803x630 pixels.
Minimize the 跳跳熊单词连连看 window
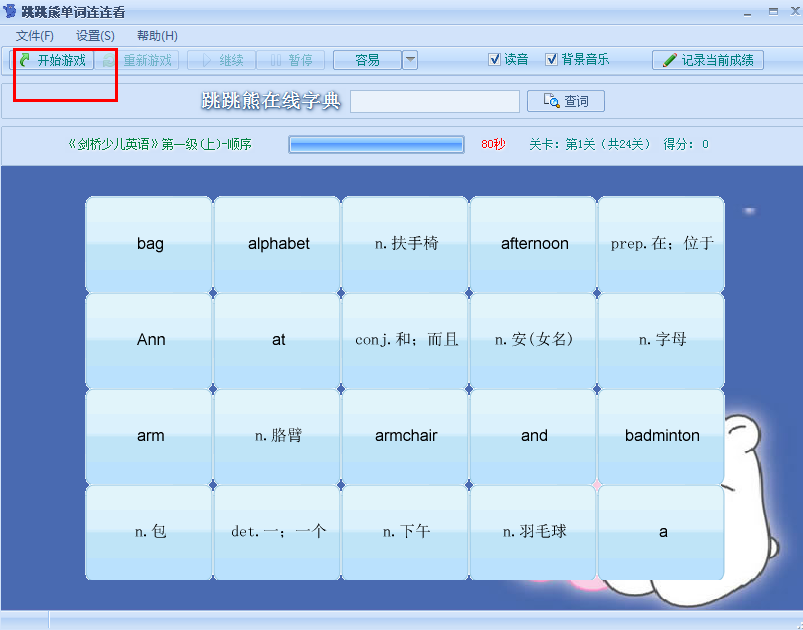tap(748, 12)
